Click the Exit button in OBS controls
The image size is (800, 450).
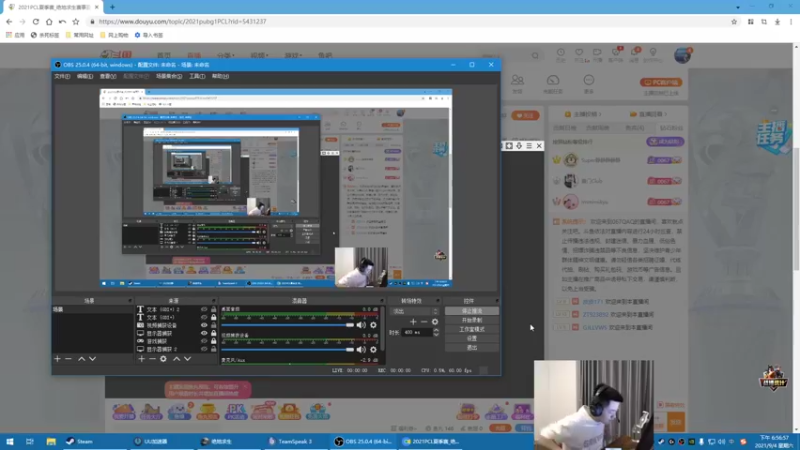tap(472, 347)
